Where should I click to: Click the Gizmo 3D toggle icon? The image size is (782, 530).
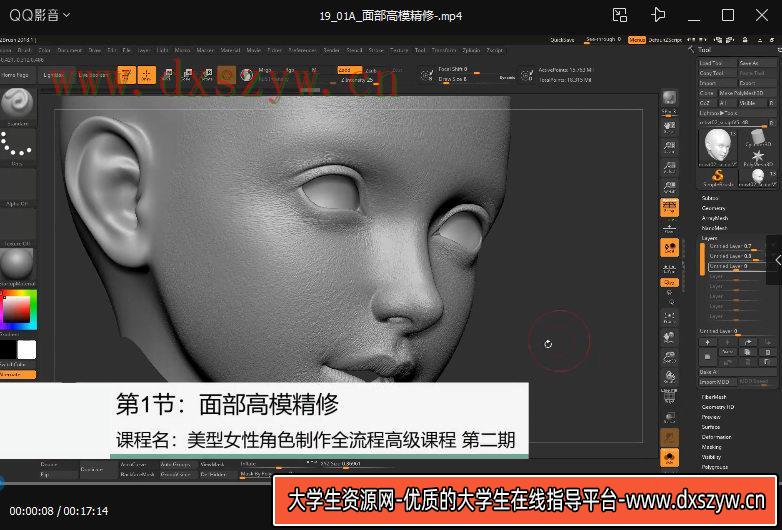coord(227,75)
